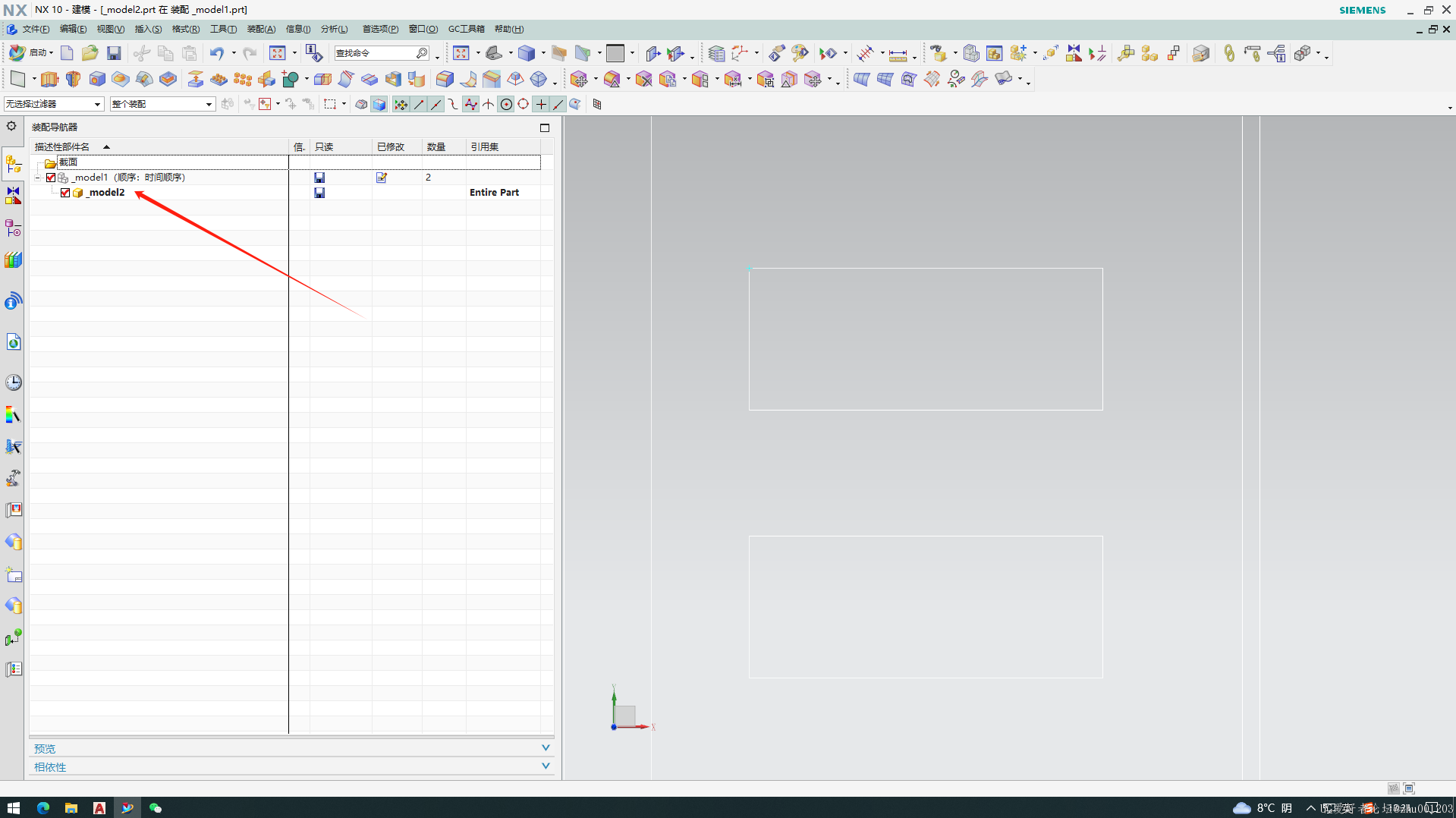Open the 编辑(E) menu
This screenshot has width=1456, height=818.
coord(73,29)
